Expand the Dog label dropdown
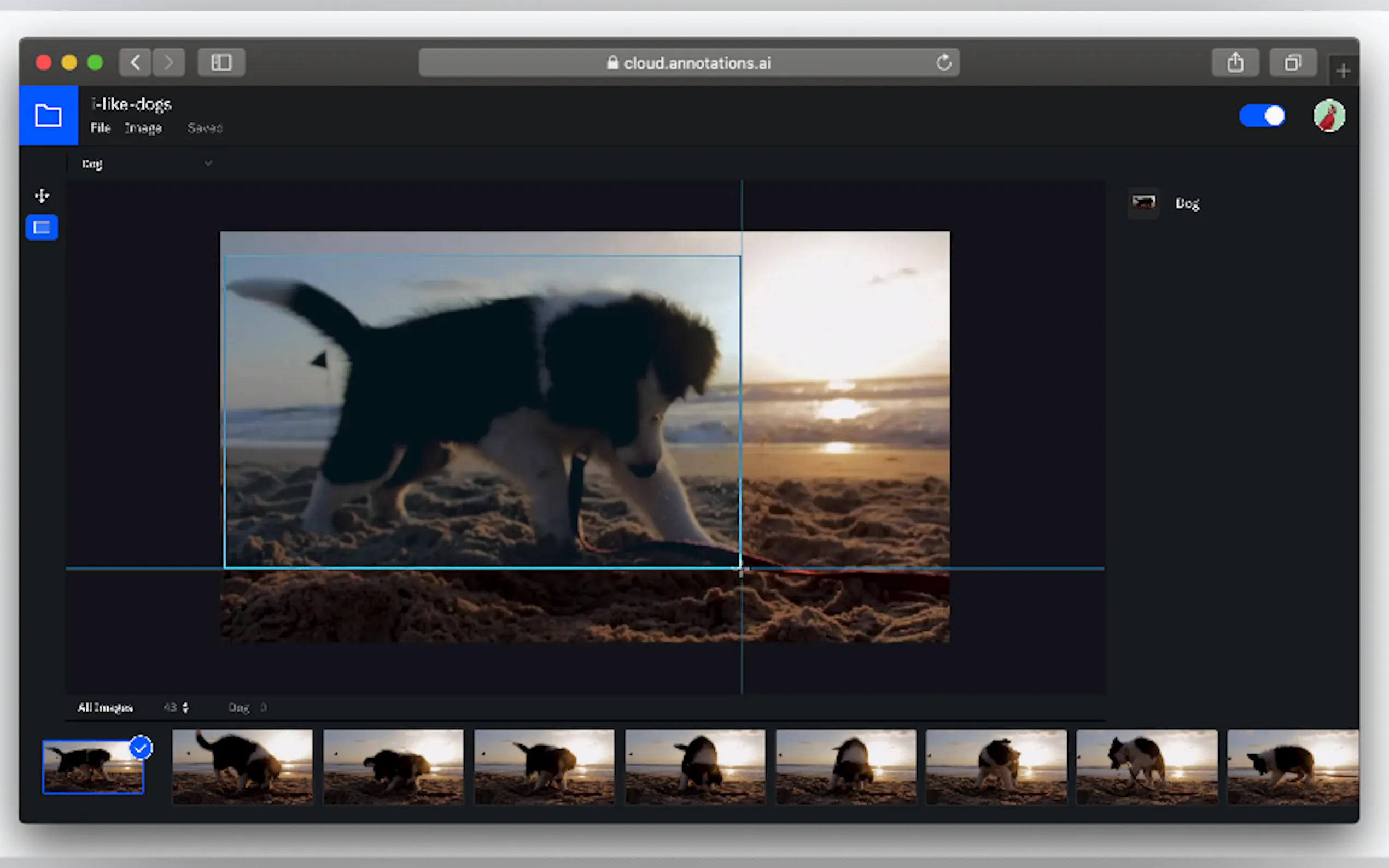Image resolution: width=1389 pixels, height=868 pixels. pyautogui.click(x=208, y=163)
